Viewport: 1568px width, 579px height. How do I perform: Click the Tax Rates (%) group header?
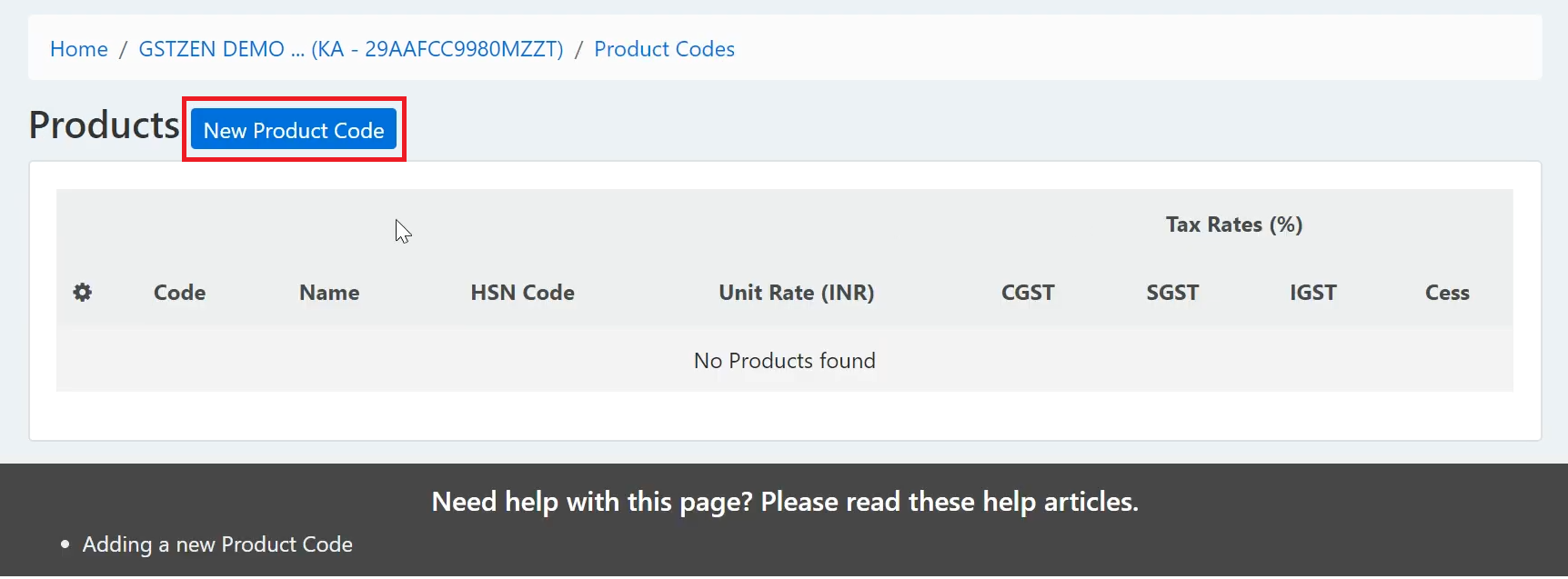coord(1234,225)
